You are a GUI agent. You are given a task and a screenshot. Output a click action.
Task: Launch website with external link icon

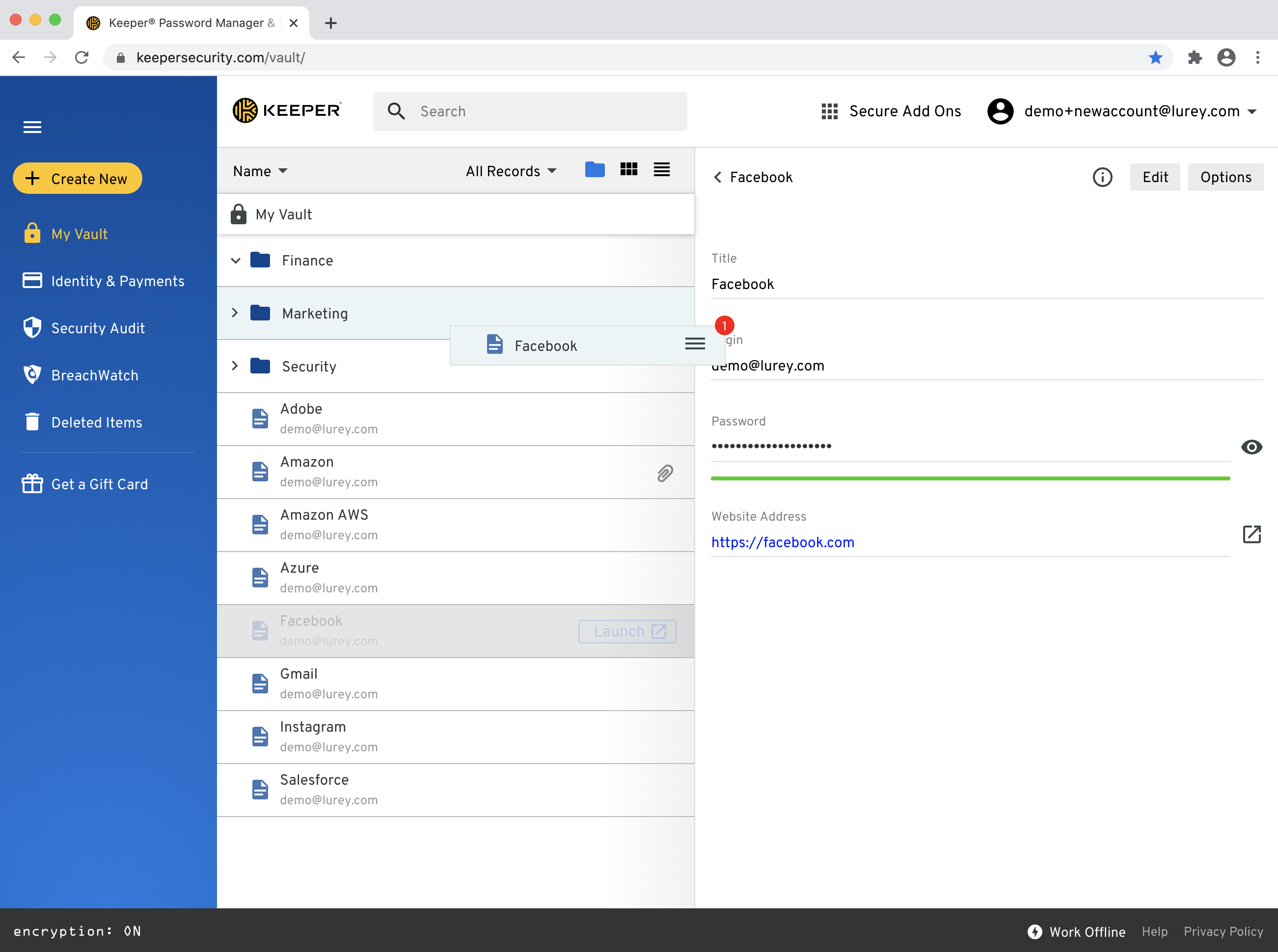[x=1251, y=535]
